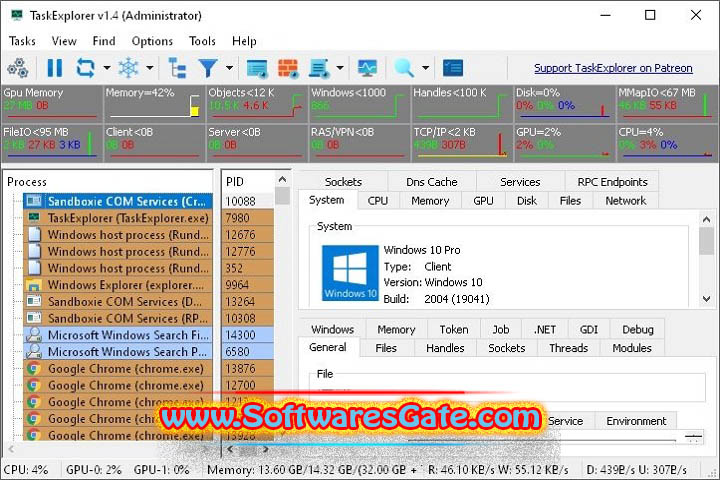Click the TaskExplorer process row icon
This screenshot has height=480, width=720.
[34, 217]
